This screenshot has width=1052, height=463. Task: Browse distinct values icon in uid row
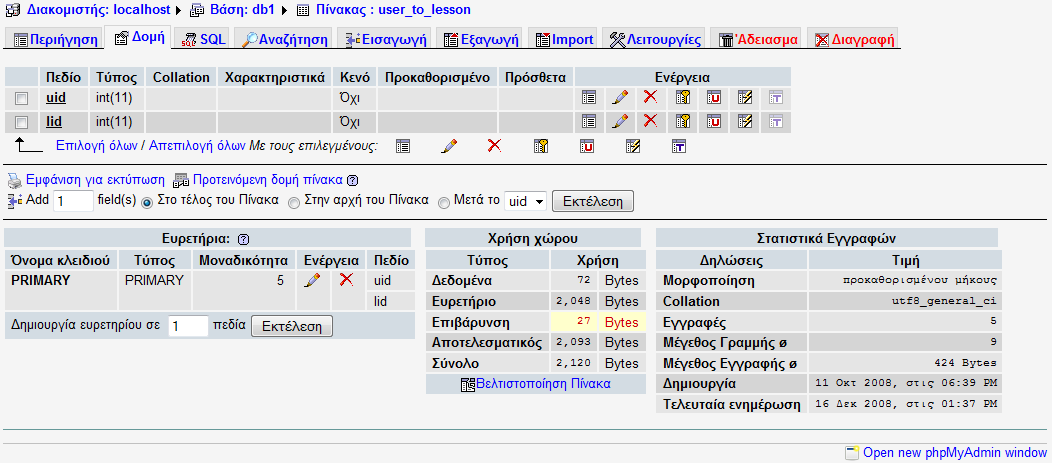pyautogui.click(x=588, y=98)
